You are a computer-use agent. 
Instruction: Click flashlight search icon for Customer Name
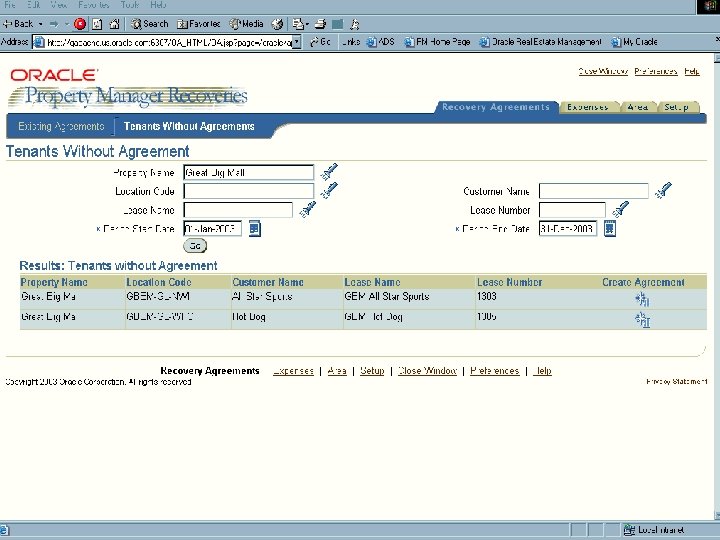coord(663,190)
